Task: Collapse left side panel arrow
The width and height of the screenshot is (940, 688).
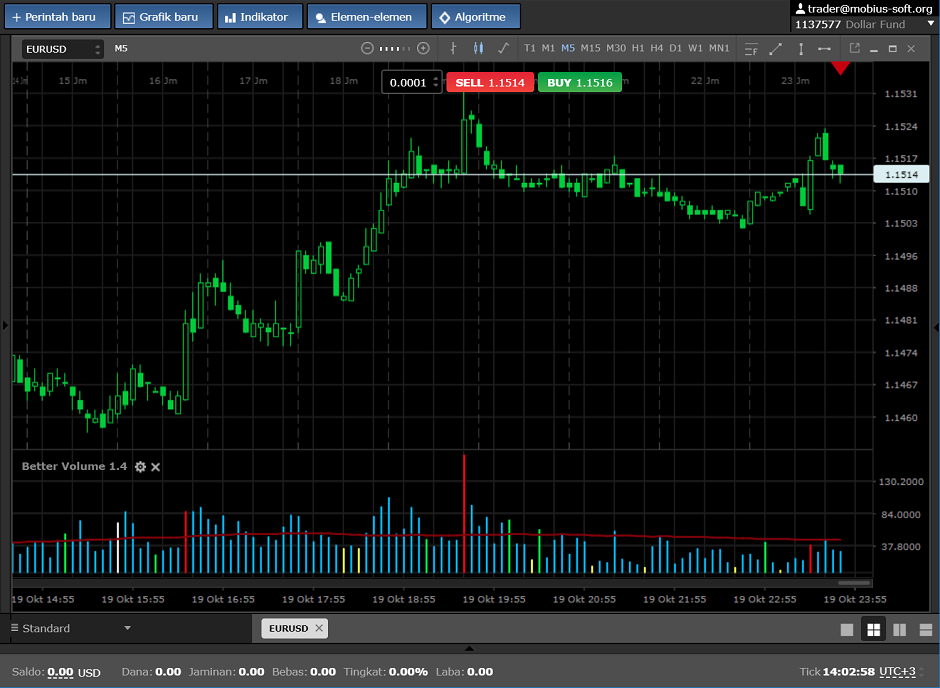Action: point(5,325)
